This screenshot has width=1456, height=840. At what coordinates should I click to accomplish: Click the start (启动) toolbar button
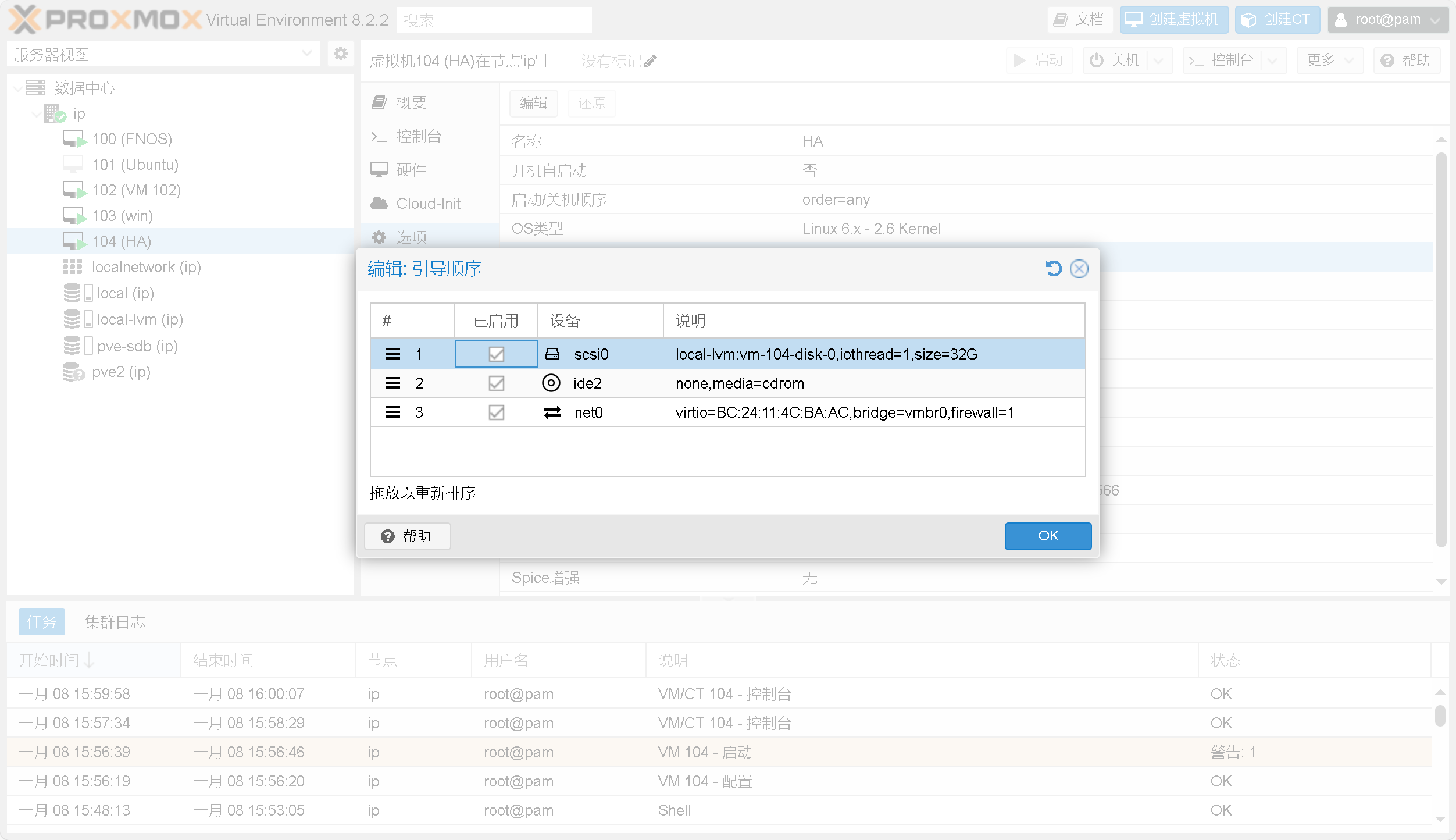pos(1039,60)
